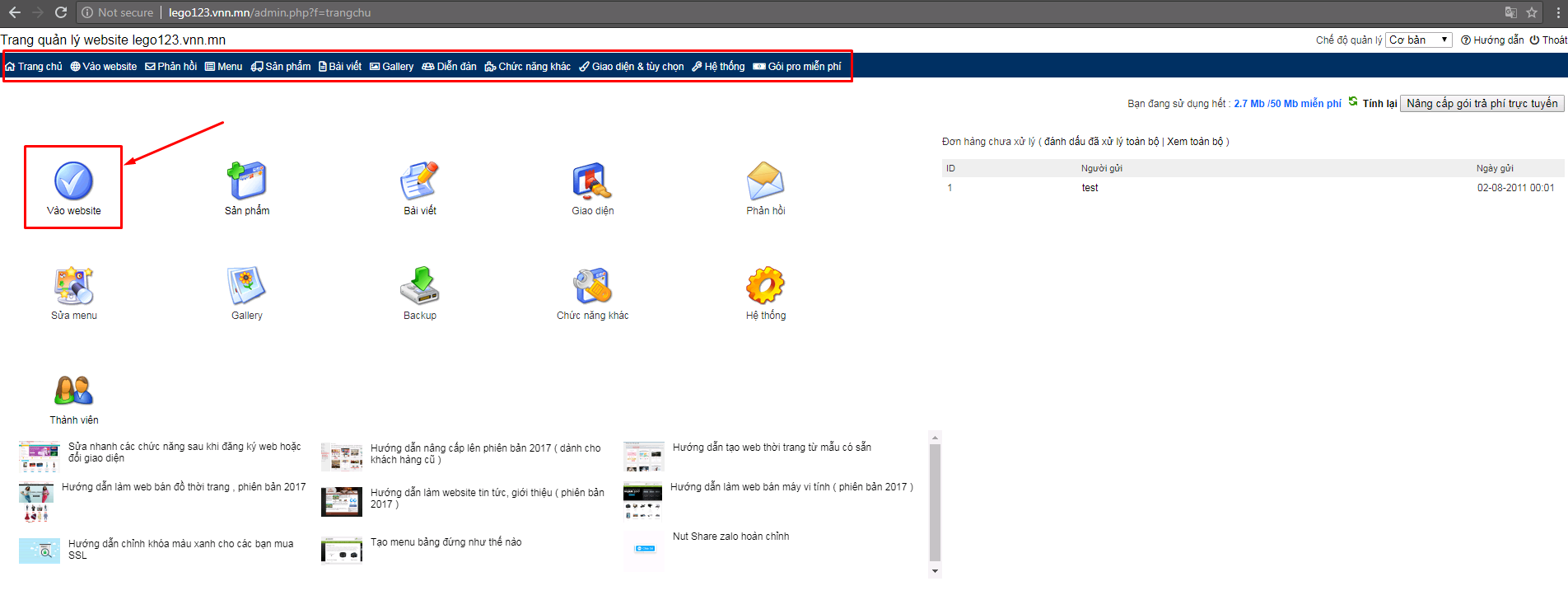The width and height of the screenshot is (1568, 614).
Task: Open Trang chủ in navigation bar
Action: click(34, 66)
